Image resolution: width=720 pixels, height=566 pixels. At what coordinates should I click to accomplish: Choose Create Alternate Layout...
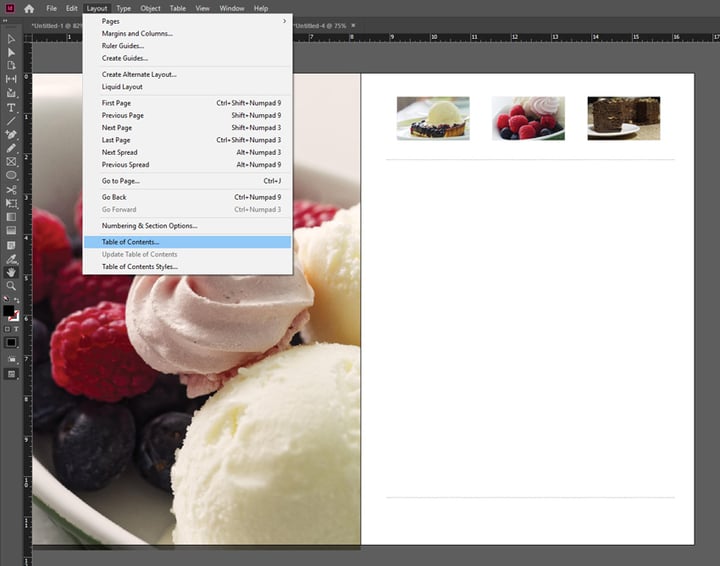(x=187, y=74)
